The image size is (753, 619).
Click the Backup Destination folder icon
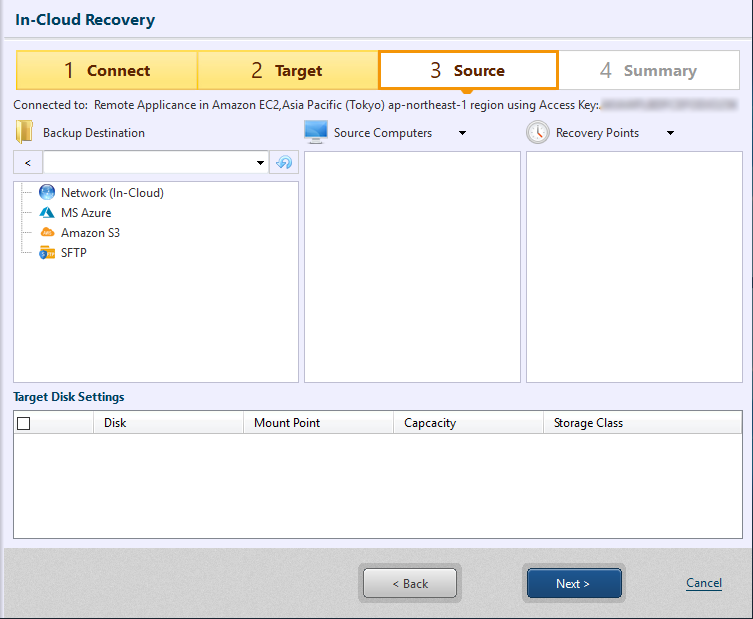[24, 132]
